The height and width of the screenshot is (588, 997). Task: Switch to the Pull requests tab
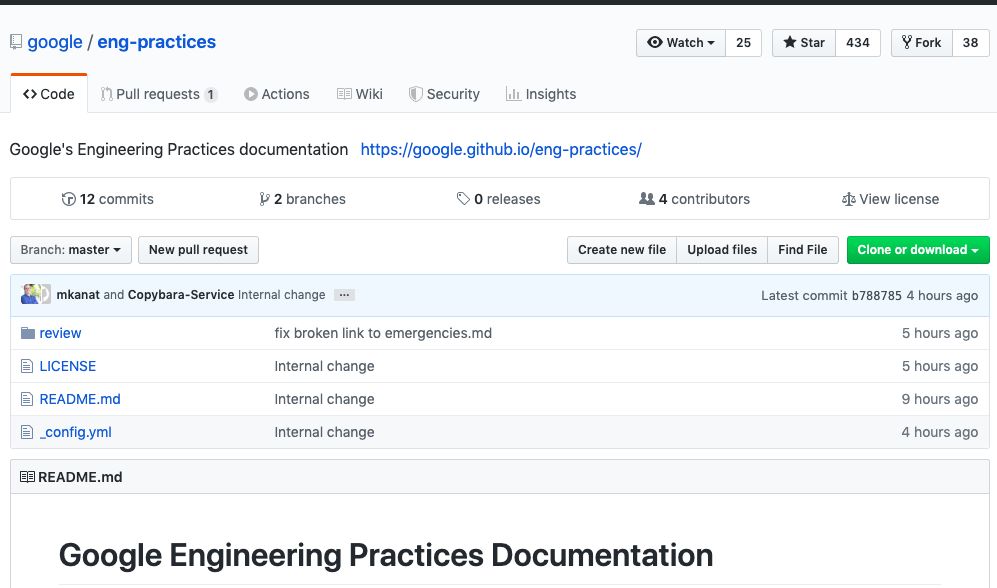click(x=158, y=94)
